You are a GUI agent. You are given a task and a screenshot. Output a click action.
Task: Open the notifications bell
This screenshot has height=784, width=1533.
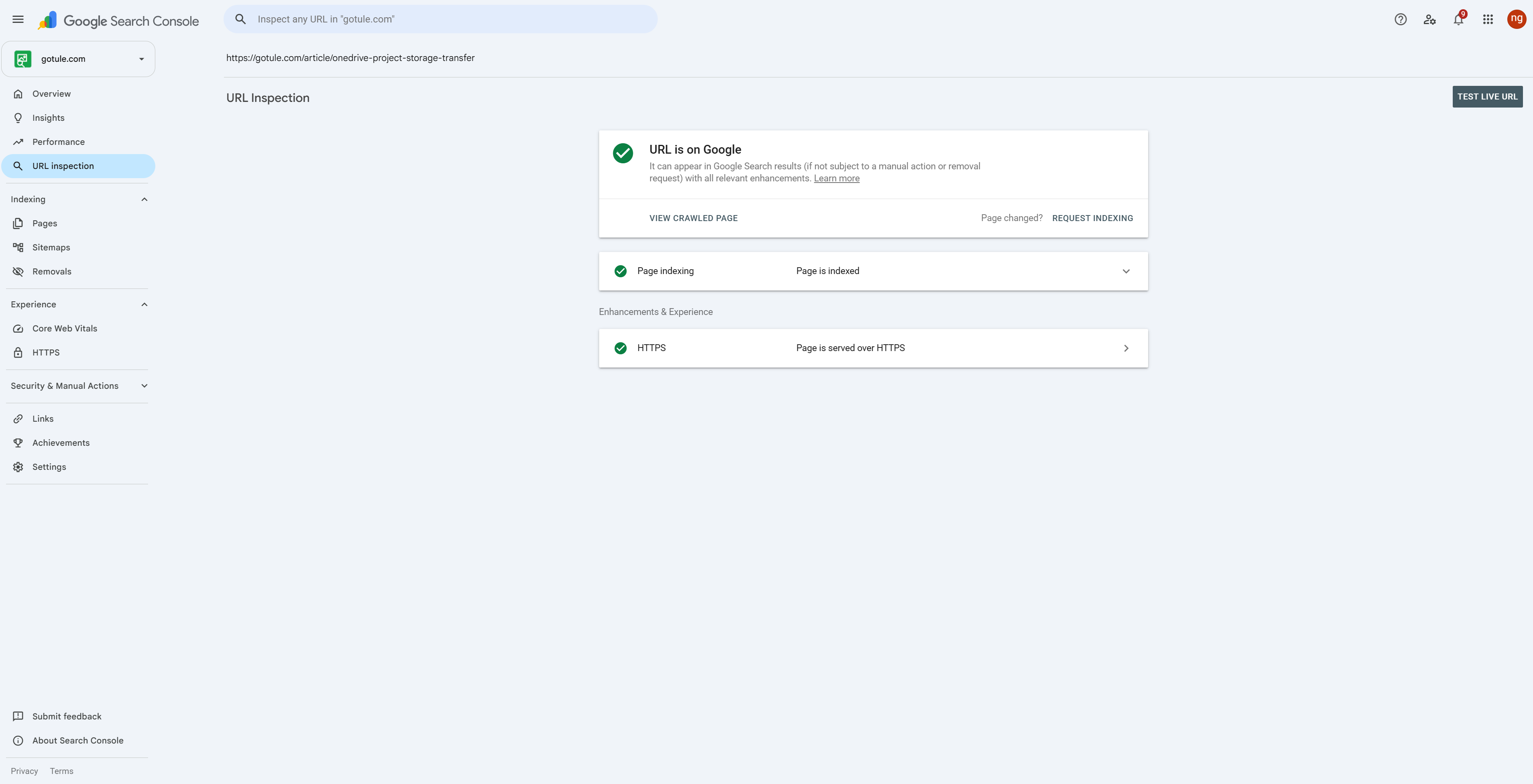point(1458,20)
